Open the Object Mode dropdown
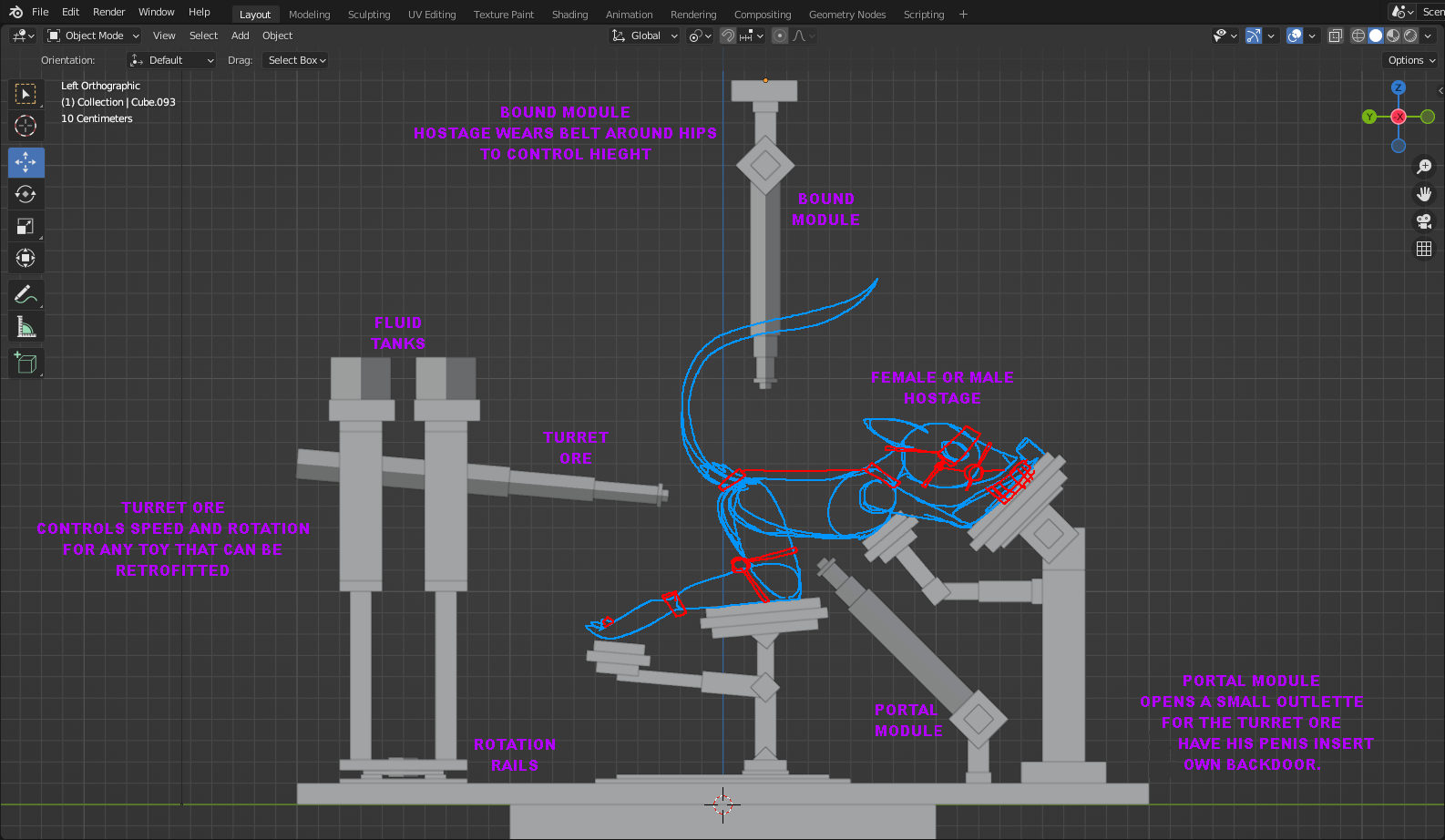 click(94, 36)
